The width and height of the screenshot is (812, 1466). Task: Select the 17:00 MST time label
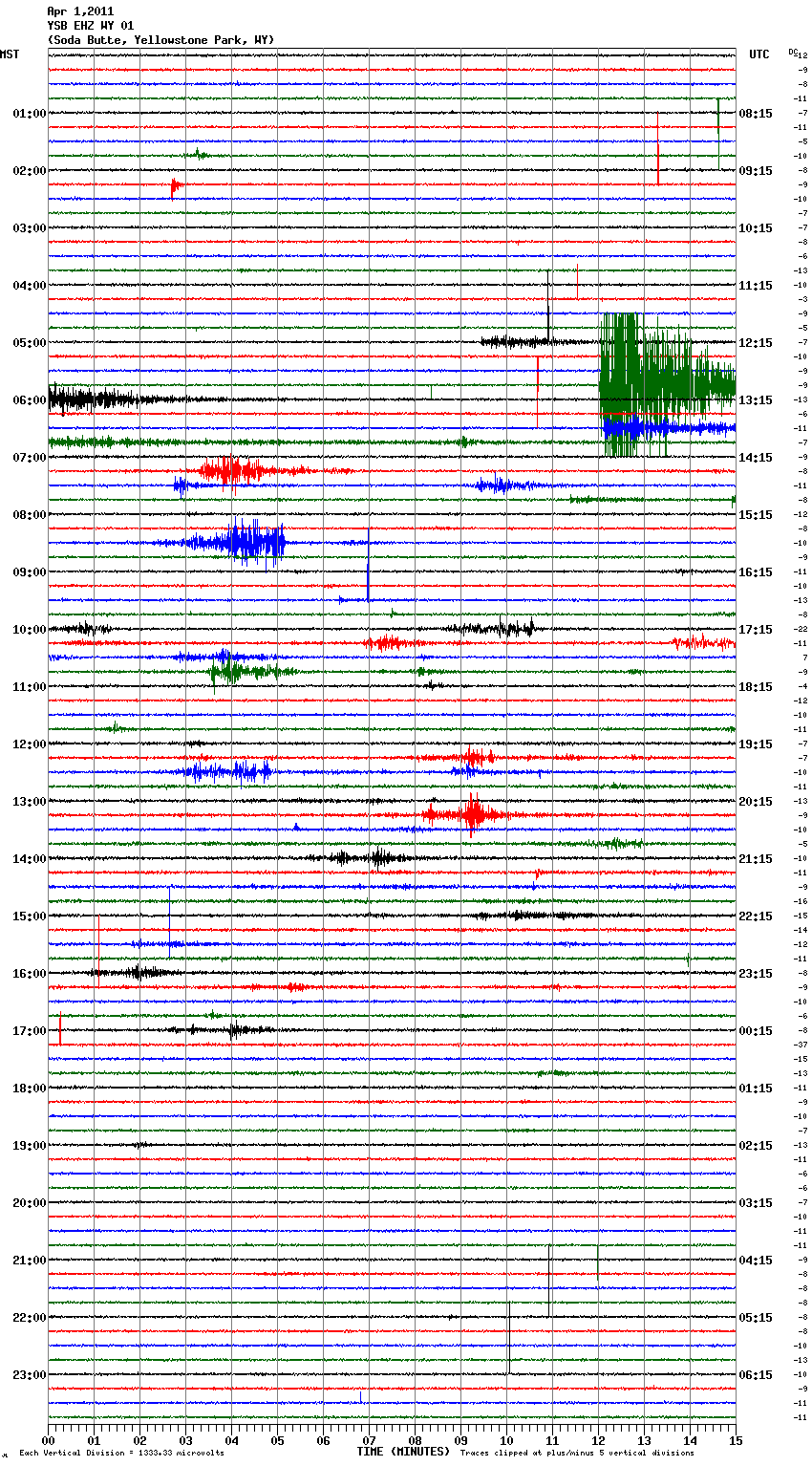click(x=30, y=1031)
